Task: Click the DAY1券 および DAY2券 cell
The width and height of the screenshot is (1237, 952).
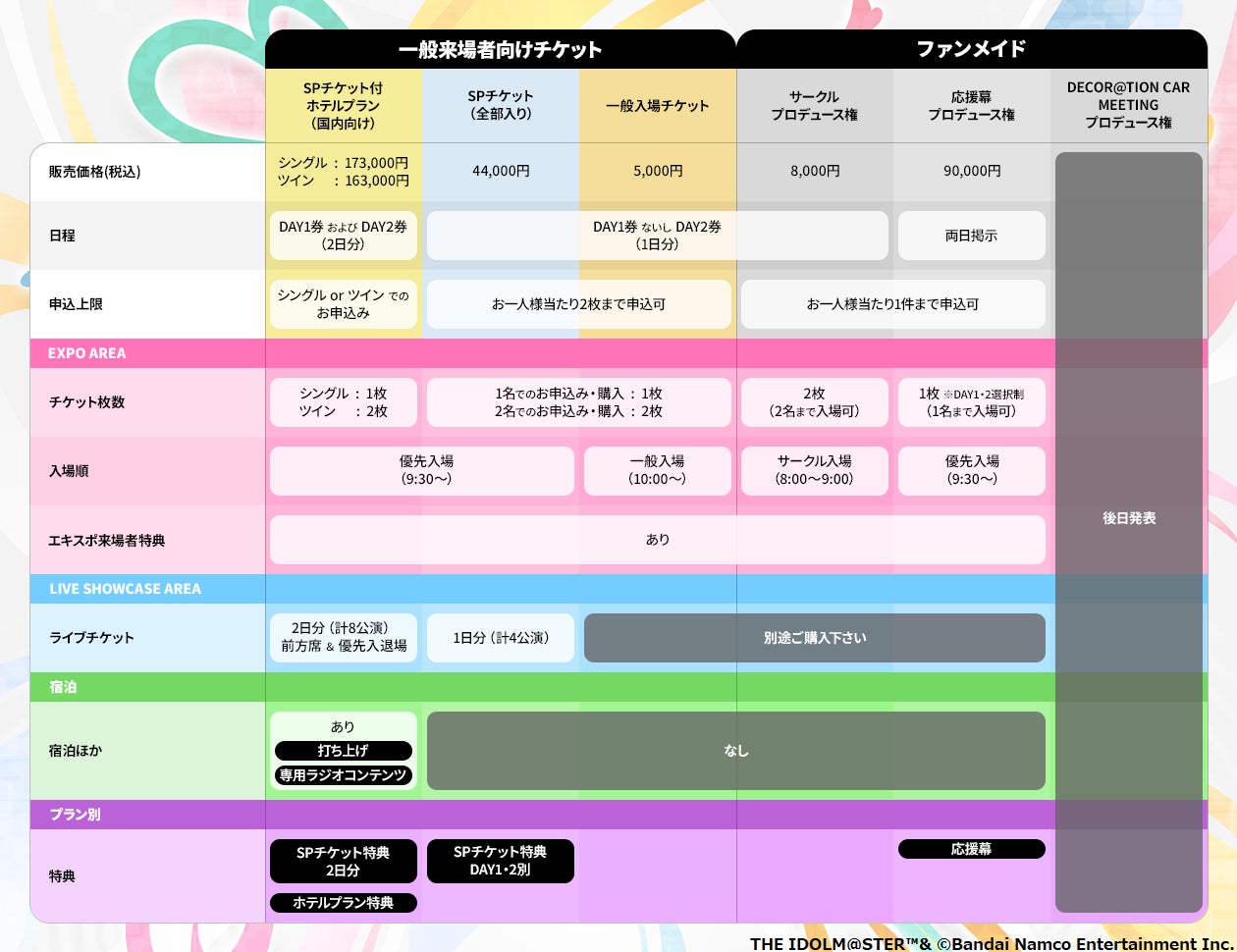Action: coord(344,236)
